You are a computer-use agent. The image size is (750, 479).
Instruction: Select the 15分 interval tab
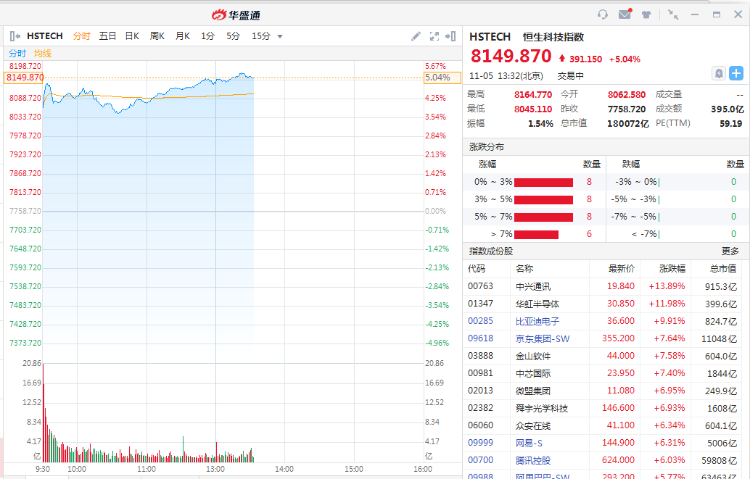[261, 36]
